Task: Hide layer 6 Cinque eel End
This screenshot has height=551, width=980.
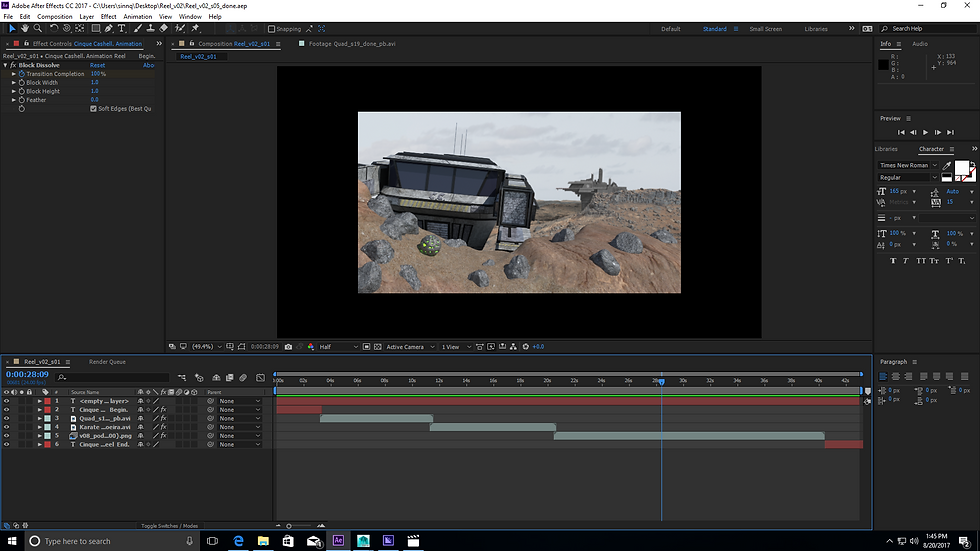Action: (x=6, y=445)
